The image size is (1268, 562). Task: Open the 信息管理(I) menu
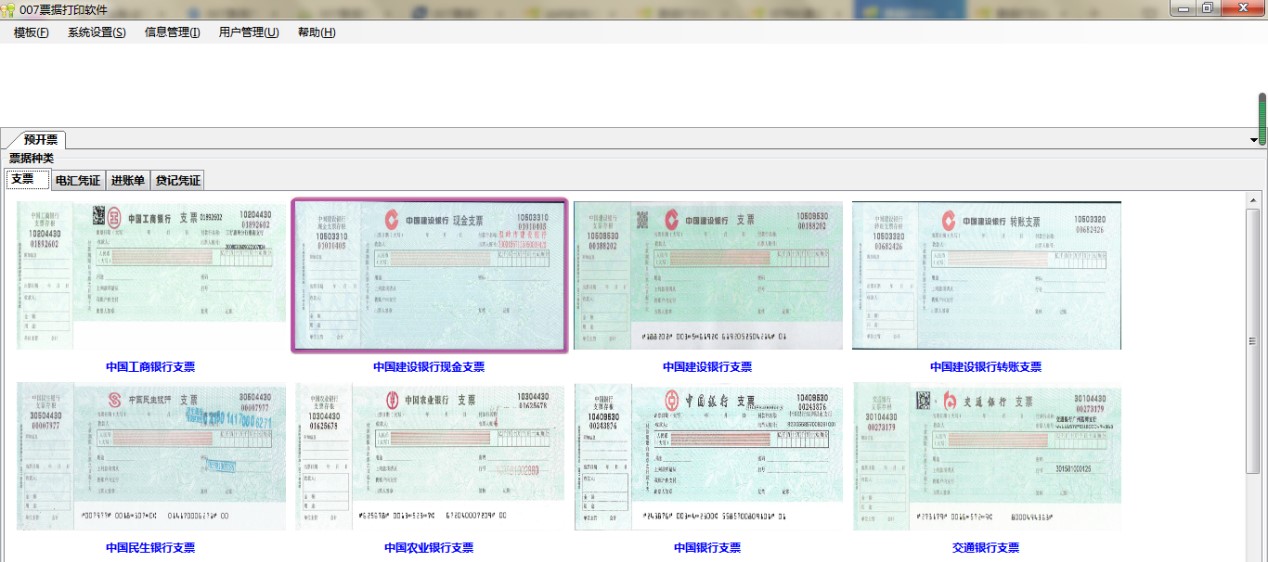coord(172,32)
